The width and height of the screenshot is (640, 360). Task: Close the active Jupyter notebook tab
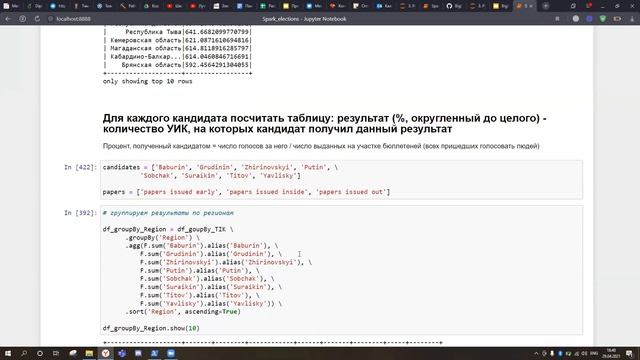531,6
